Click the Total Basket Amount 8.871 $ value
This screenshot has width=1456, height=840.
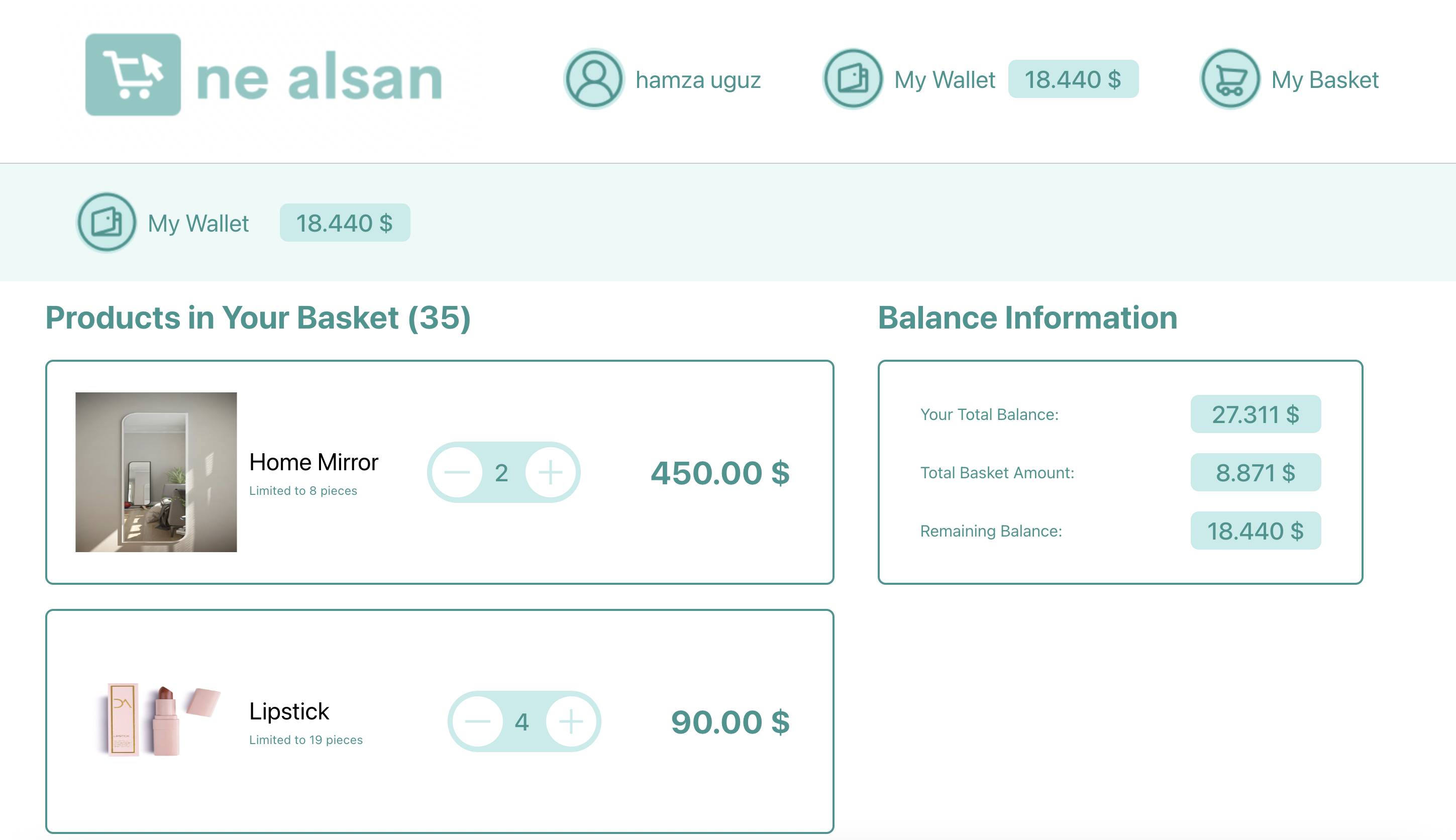1255,472
